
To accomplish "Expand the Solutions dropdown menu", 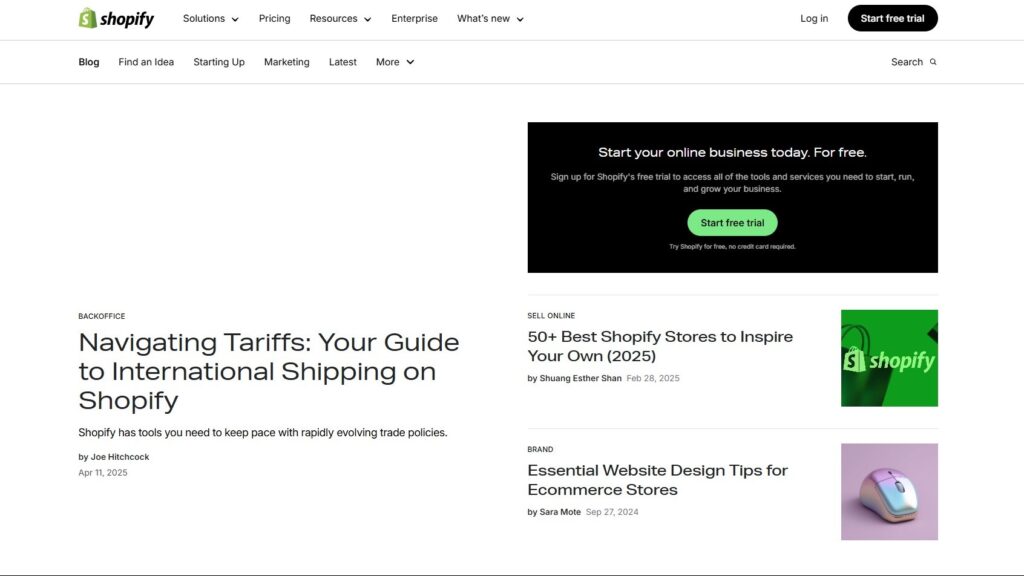I will point(211,19).
